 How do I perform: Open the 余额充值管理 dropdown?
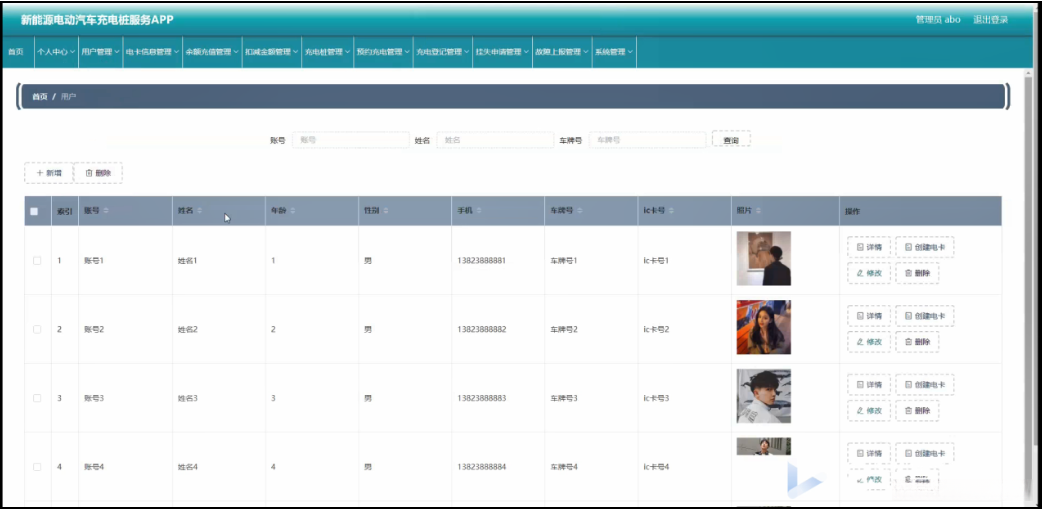pyautogui.click(x=211, y=51)
